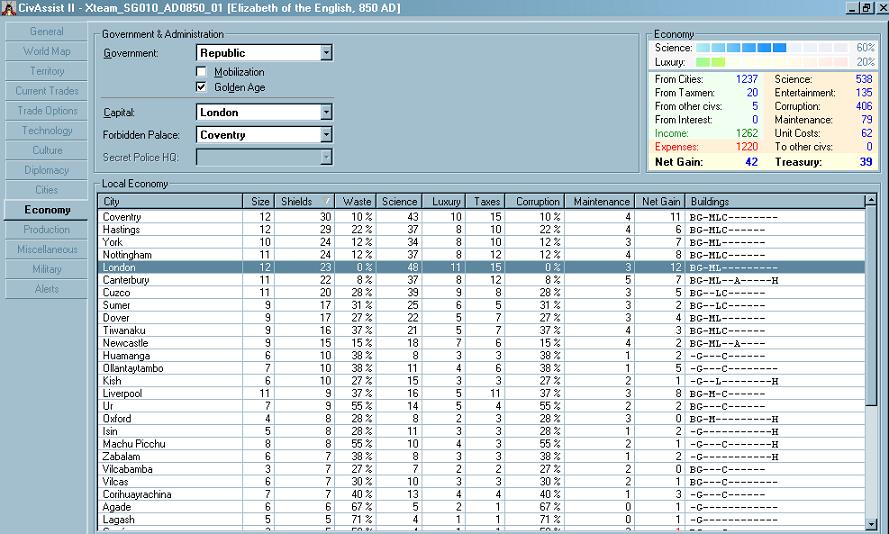Switch to the World Map tab
The image size is (889, 534).
(x=46, y=52)
